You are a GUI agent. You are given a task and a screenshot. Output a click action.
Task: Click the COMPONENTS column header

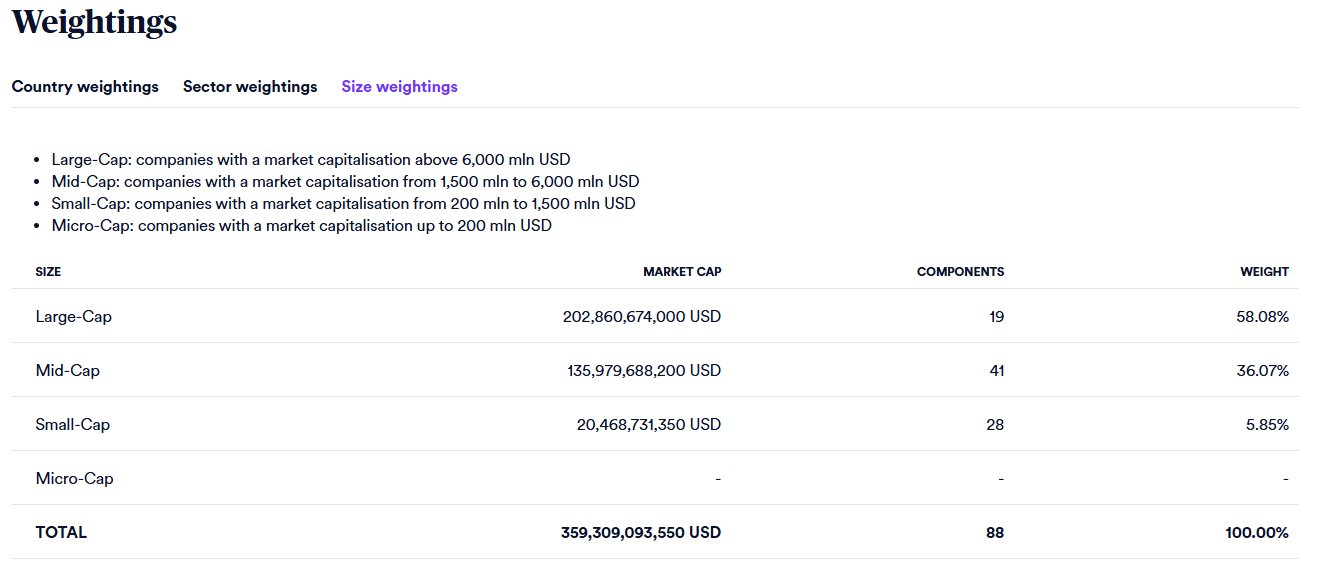[960, 272]
